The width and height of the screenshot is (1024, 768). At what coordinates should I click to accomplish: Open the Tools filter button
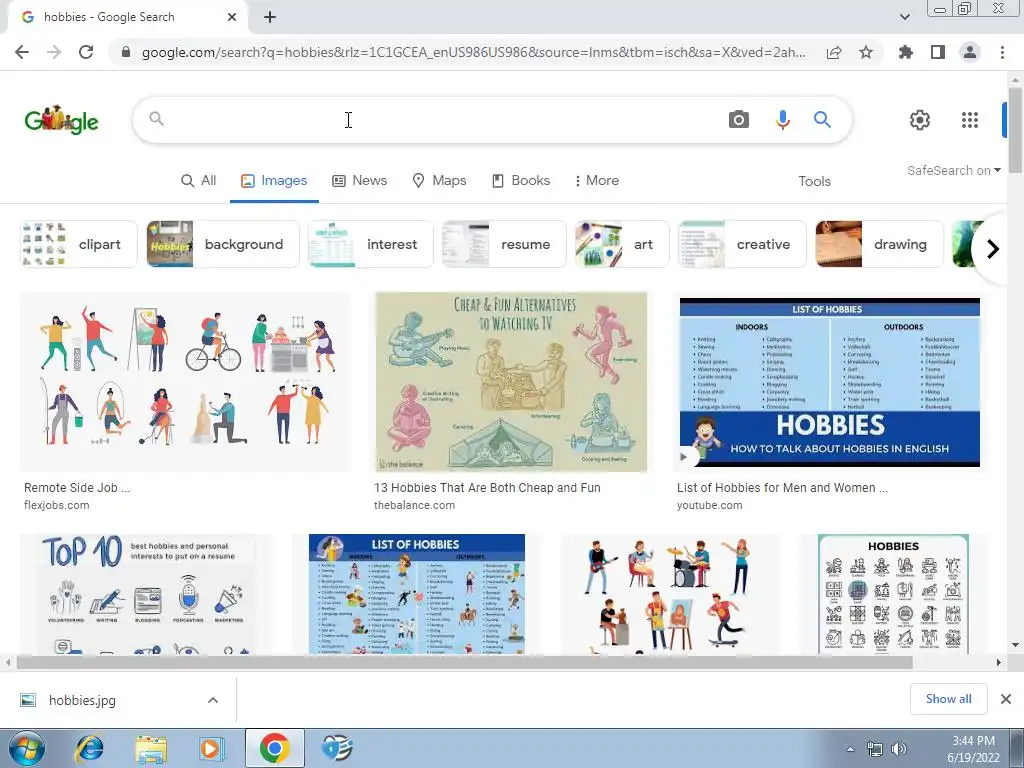coord(814,182)
